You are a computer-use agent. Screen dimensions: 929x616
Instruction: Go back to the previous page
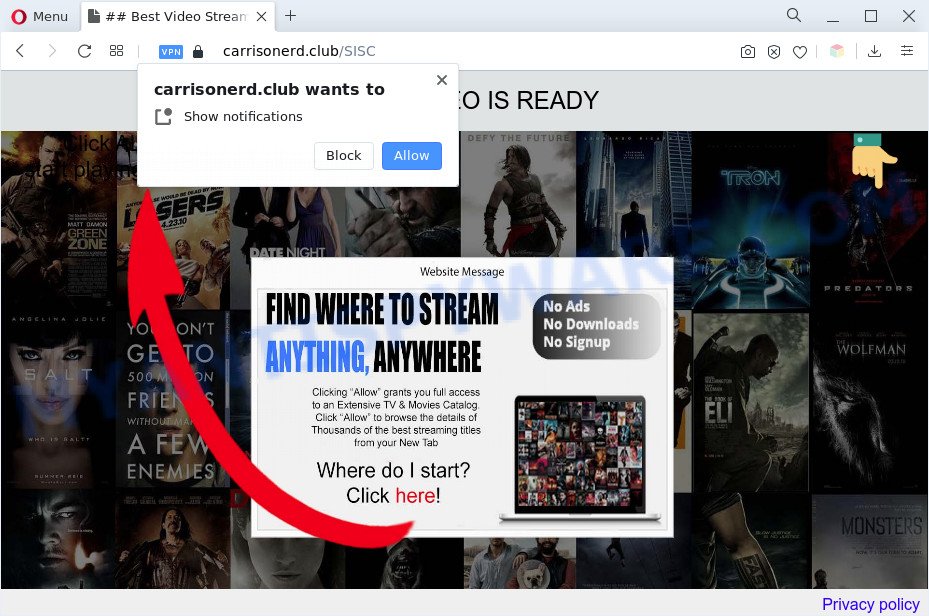20,51
